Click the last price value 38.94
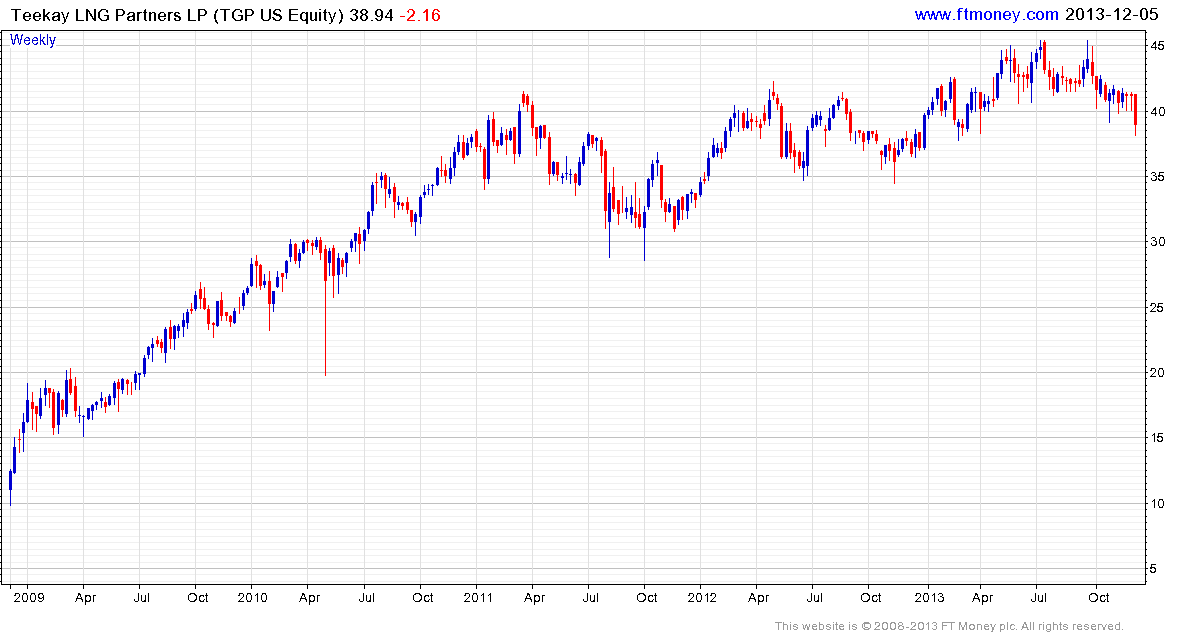The width and height of the screenshot is (1195, 640). tap(371, 15)
